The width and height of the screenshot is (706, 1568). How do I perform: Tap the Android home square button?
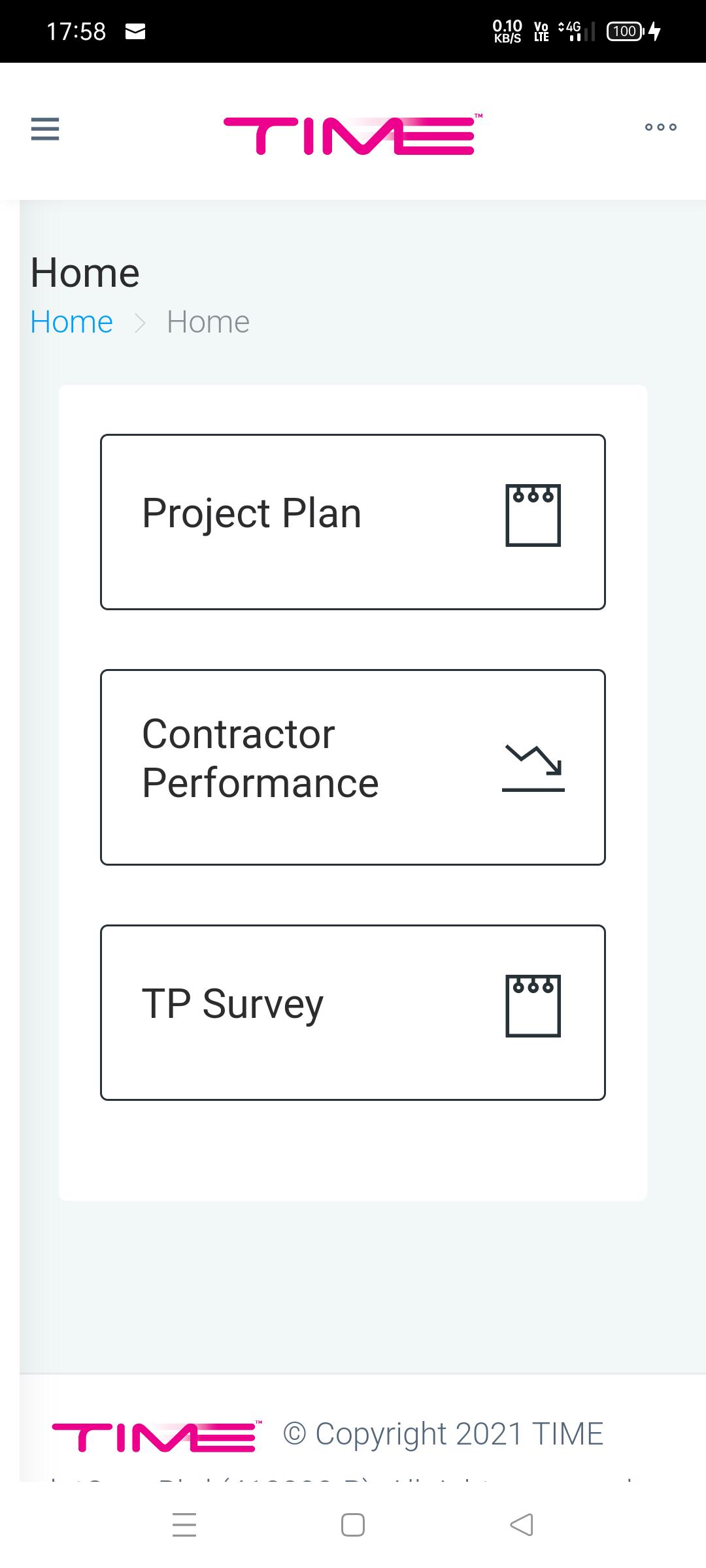tap(353, 1525)
